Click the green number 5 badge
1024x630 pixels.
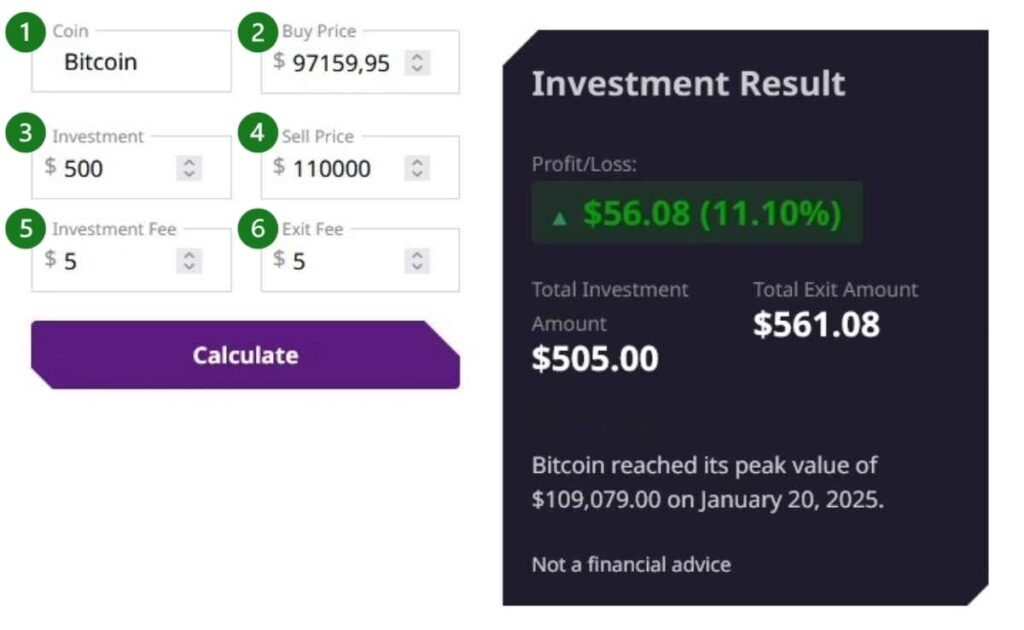(x=25, y=228)
